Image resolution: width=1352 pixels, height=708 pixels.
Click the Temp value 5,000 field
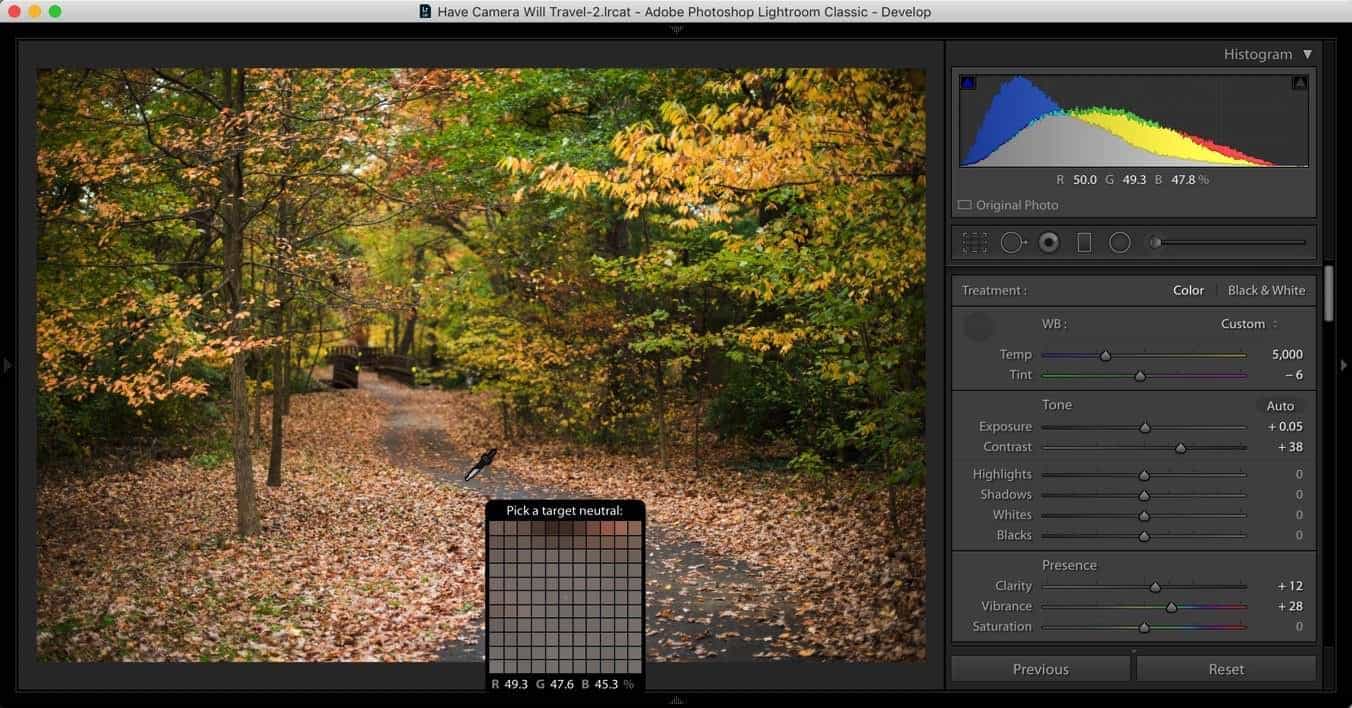pos(1287,354)
